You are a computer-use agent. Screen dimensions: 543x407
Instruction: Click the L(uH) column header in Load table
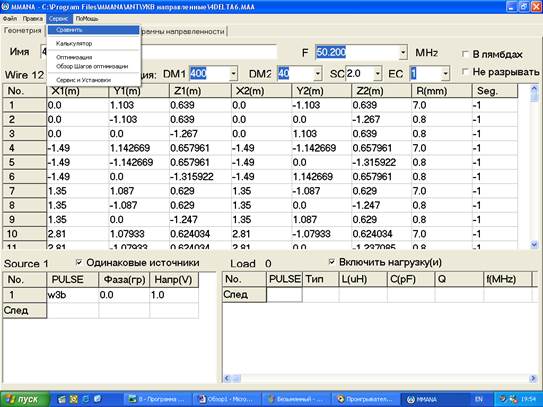click(x=363, y=279)
